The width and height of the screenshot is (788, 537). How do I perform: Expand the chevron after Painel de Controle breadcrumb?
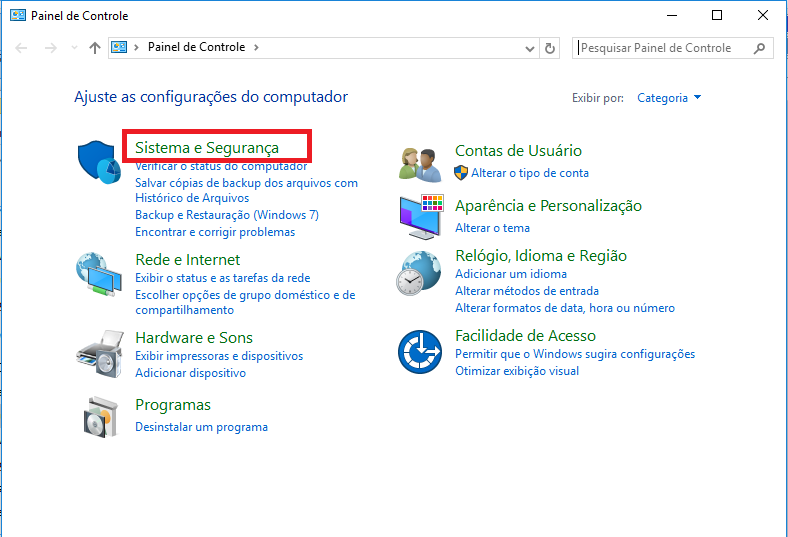256,47
